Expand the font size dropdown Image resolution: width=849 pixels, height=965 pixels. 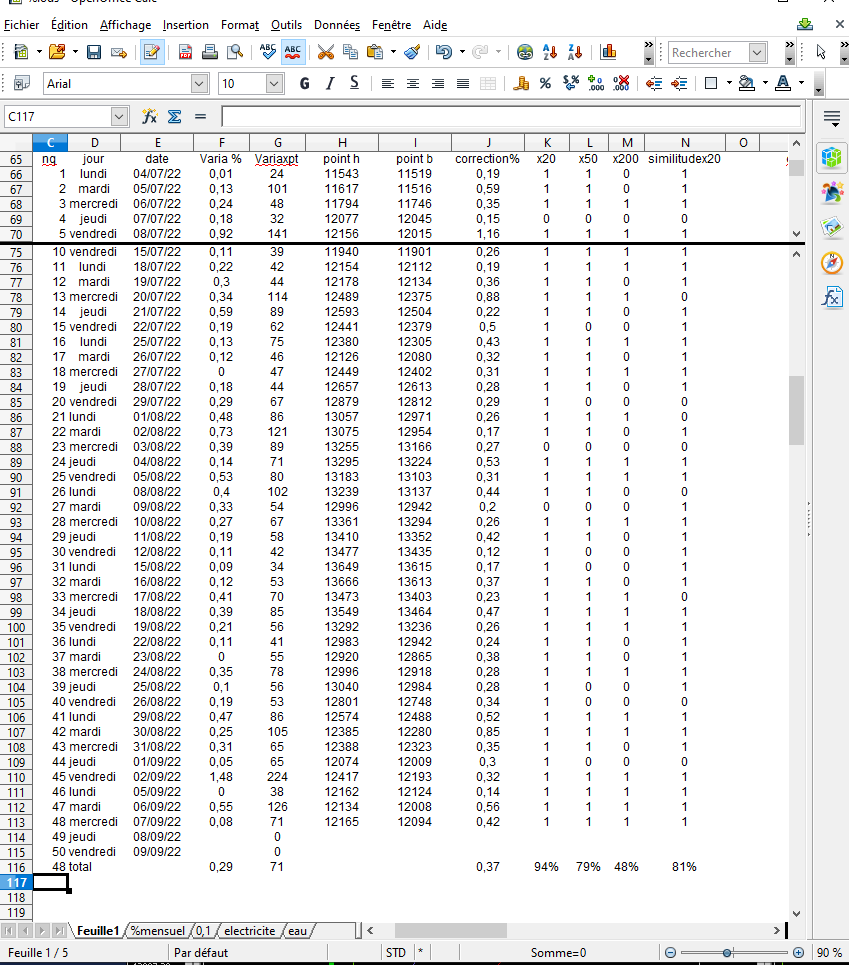274,84
